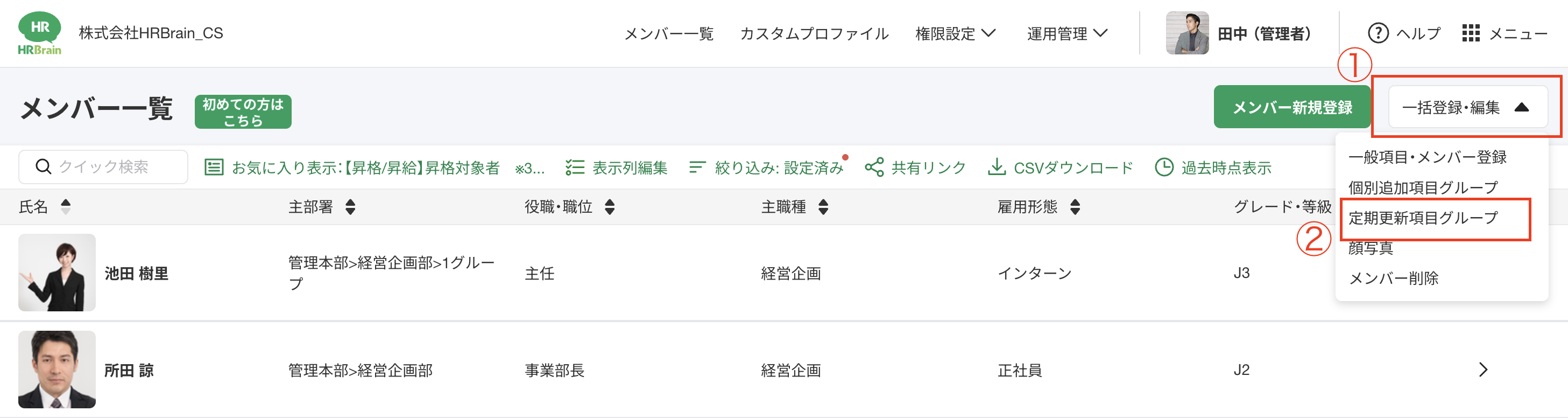This screenshot has width=1568, height=418.
Task: Click inside the クイック検索 search field
Action: click(110, 166)
